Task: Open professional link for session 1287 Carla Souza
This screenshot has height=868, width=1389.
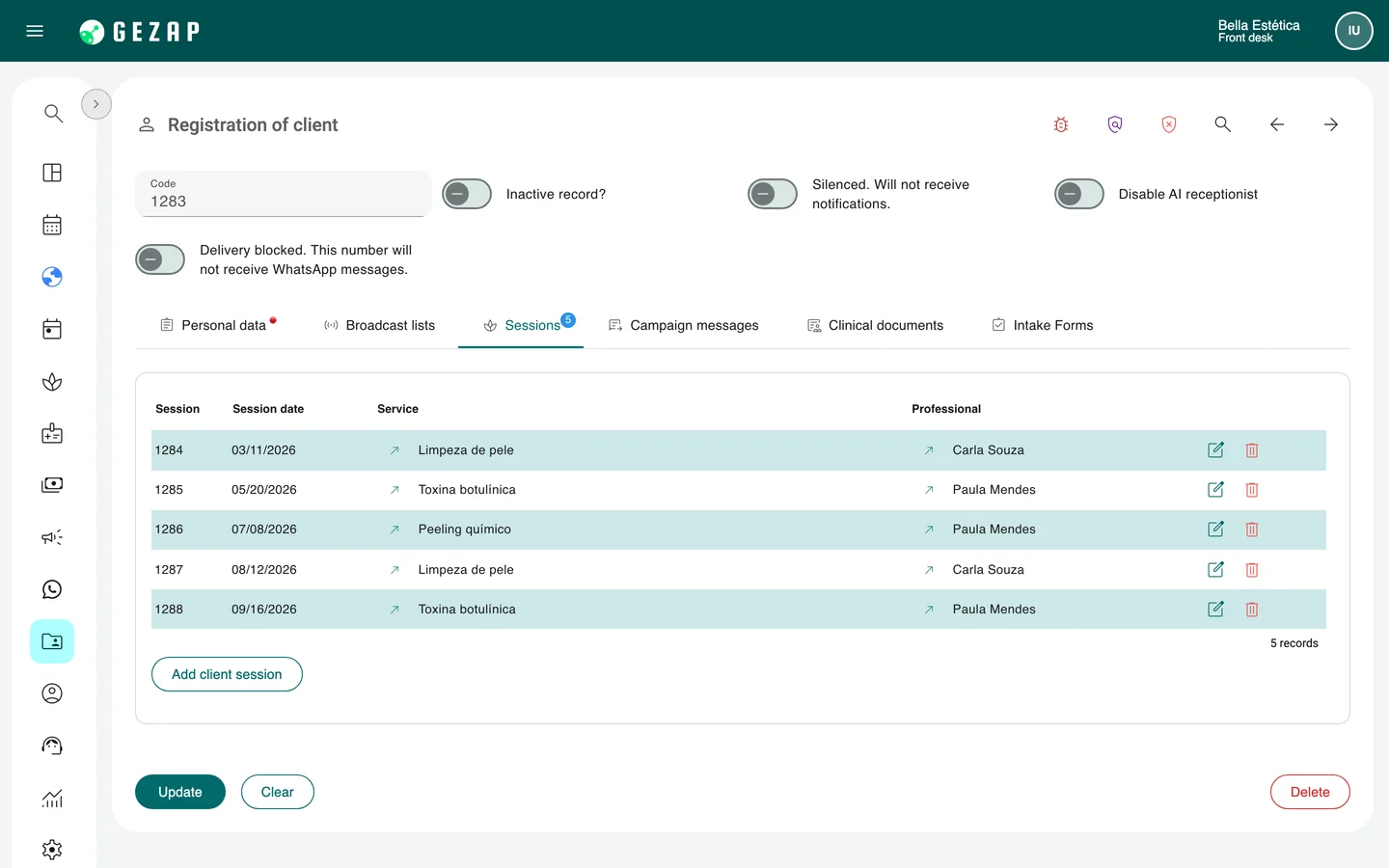Action: 929,570
